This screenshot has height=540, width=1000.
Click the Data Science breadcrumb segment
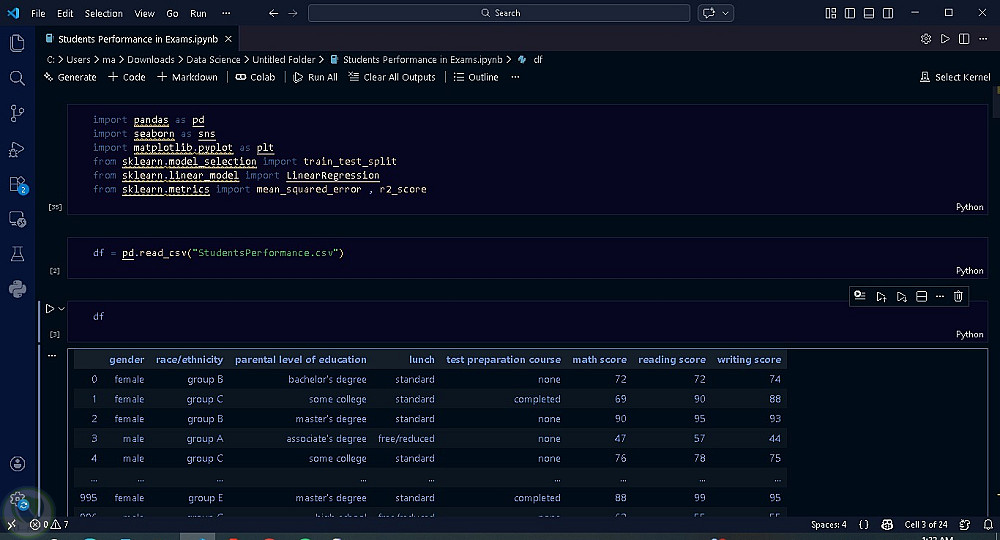tap(213, 59)
